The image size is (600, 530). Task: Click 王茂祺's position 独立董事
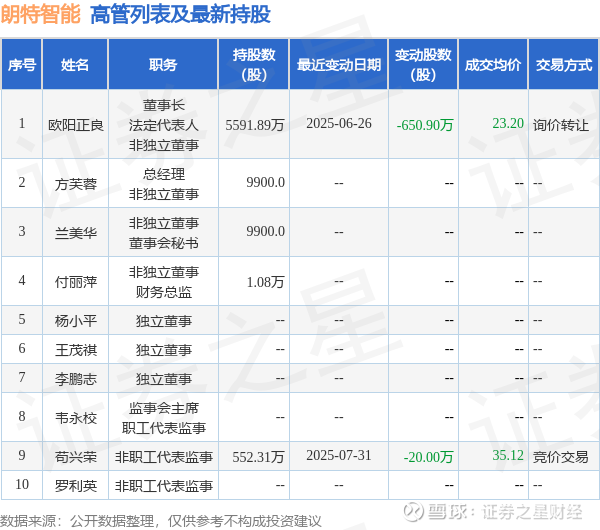(164, 350)
